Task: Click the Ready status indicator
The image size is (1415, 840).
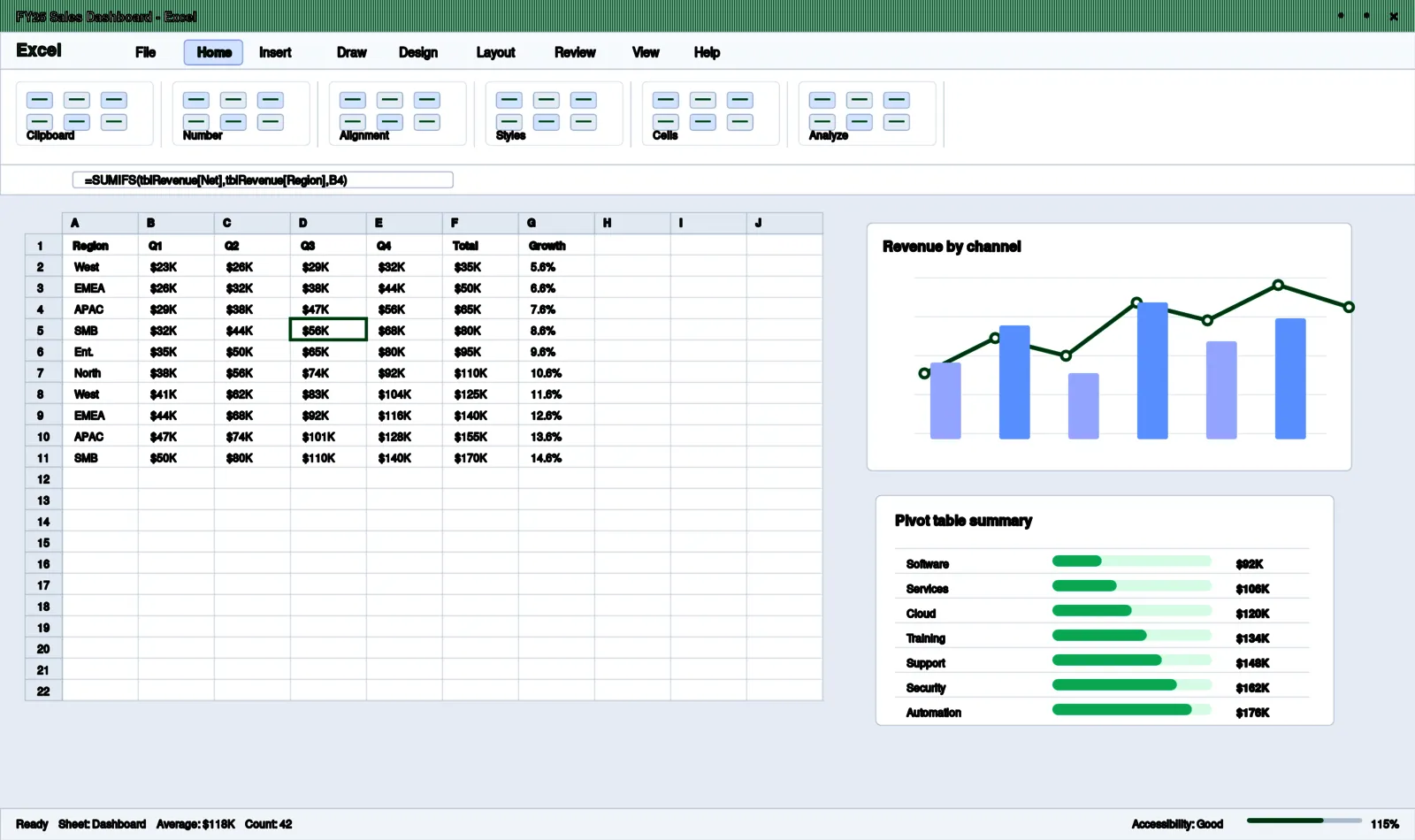Action: coord(32,824)
